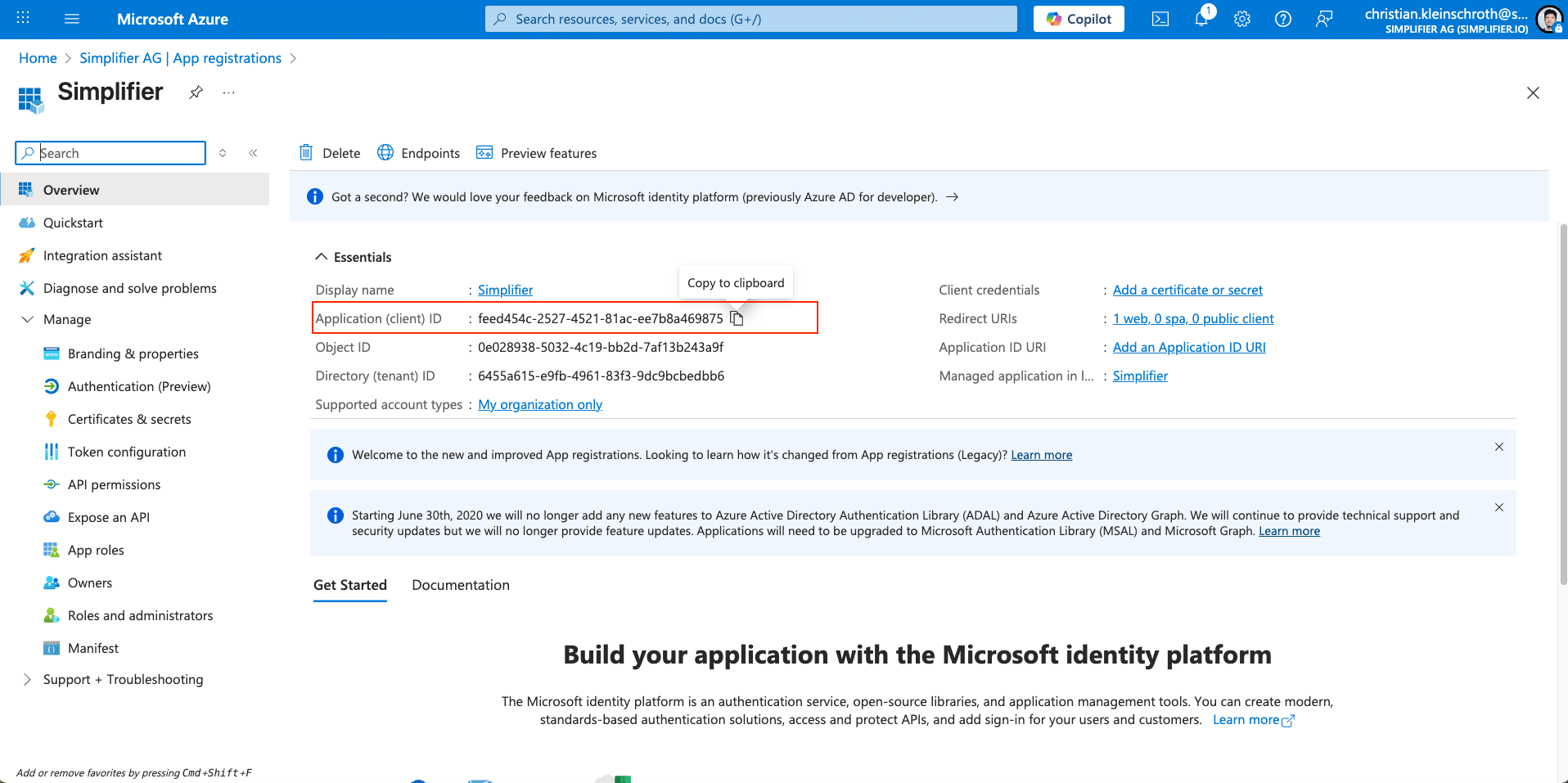1568x783 pixels.
Task: Collapse the left sidebar menu
Action: pos(254,153)
